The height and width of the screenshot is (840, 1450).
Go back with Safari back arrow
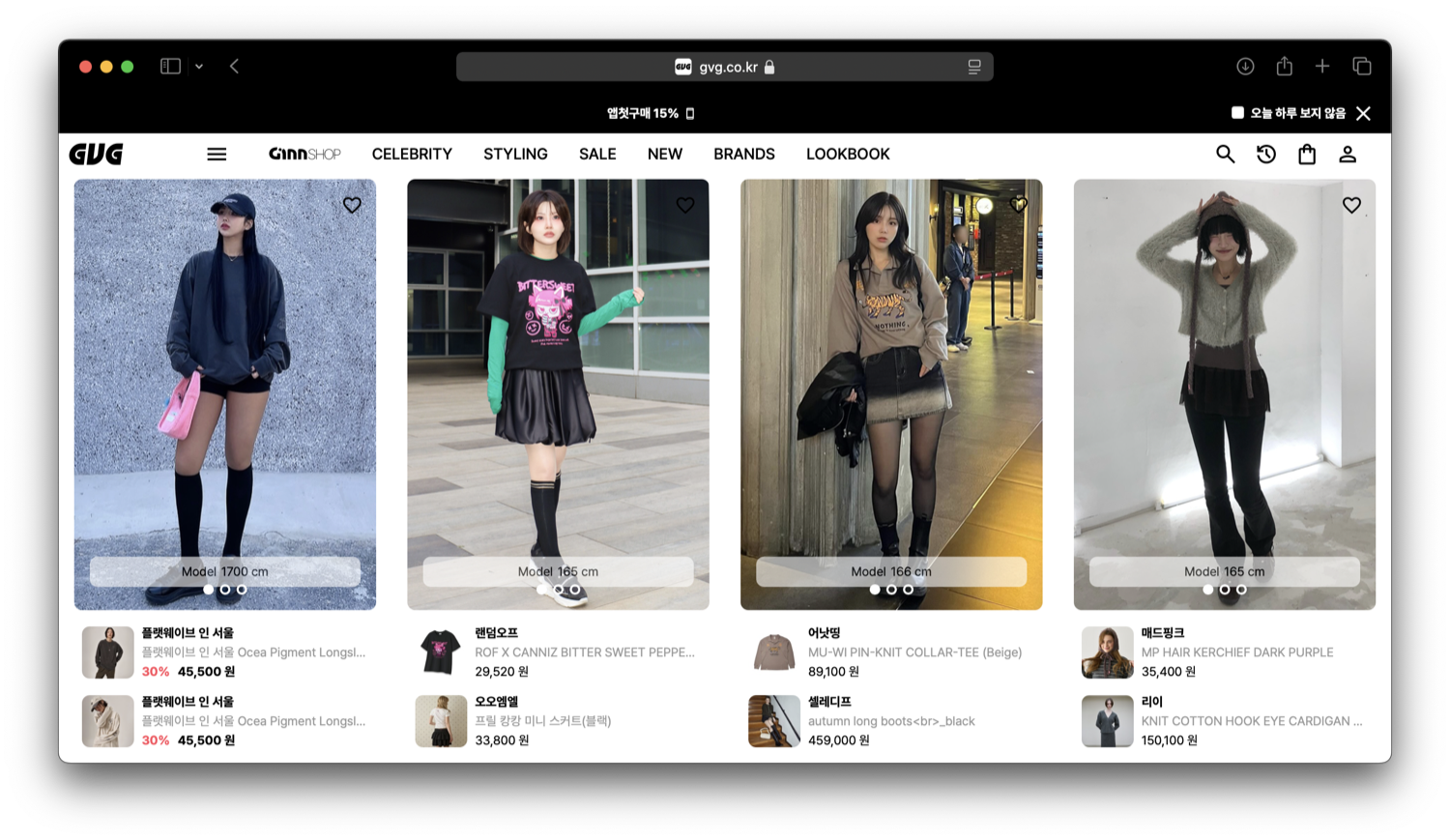click(235, 67)
